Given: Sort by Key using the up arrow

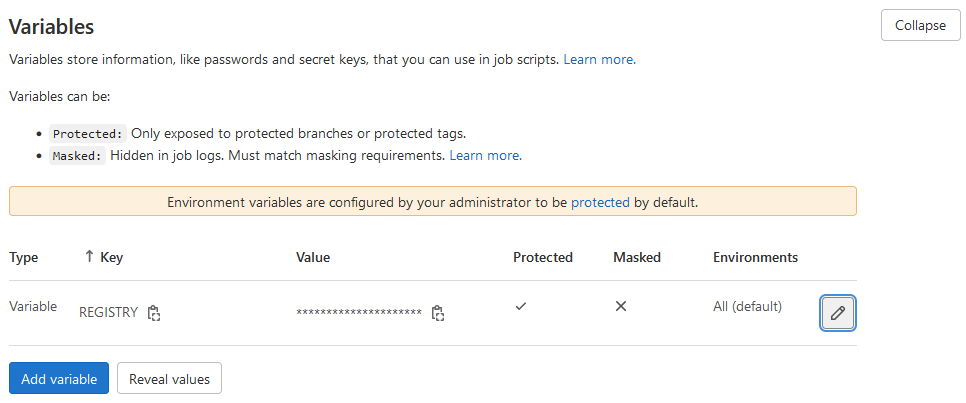Looking at the screenshot, I should (x=89, y=257).
